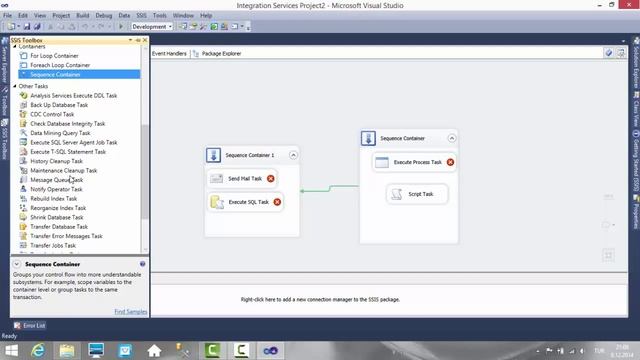640x360 pixels.
Task: Click Maintenance Cleanup Task icon
Action: (x=24, y=170)
